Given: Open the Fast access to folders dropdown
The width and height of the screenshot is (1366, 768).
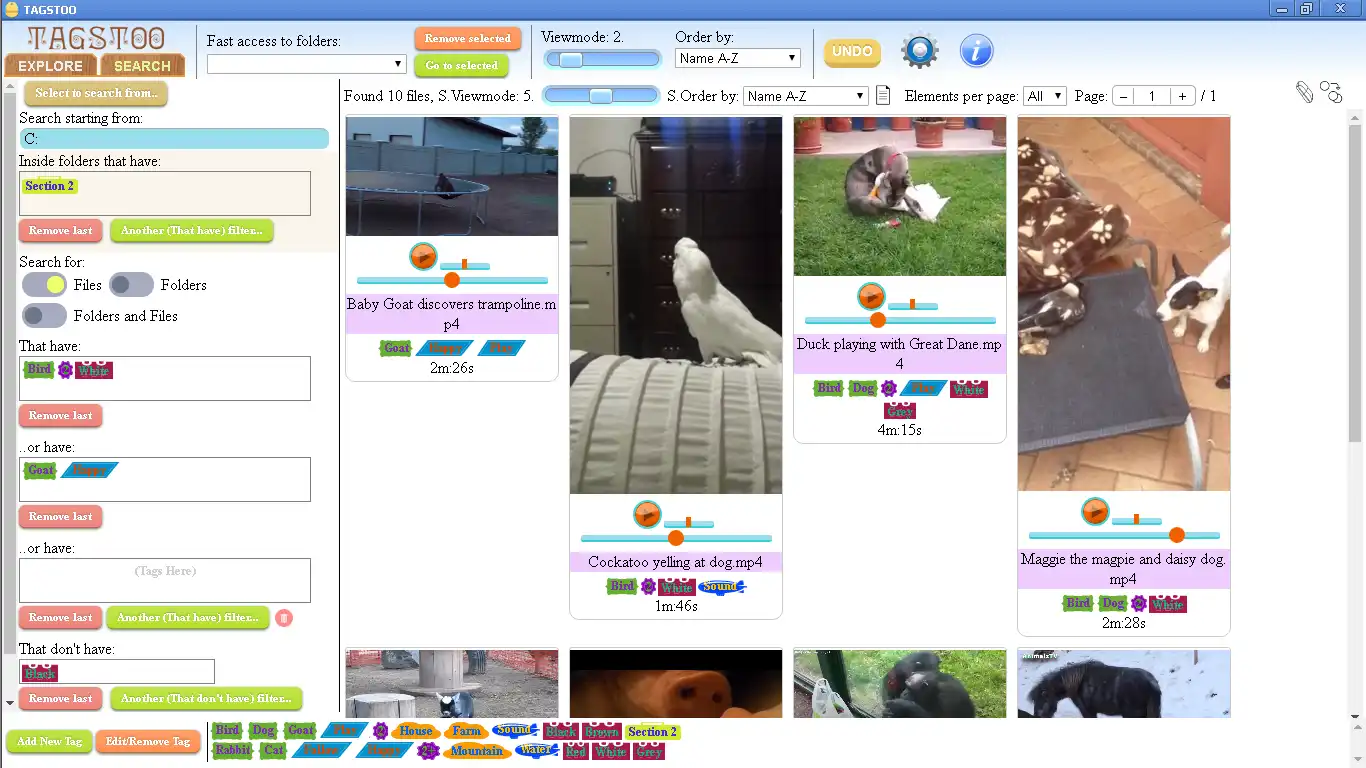Looking at the screenshot, I should click(306, 64).
